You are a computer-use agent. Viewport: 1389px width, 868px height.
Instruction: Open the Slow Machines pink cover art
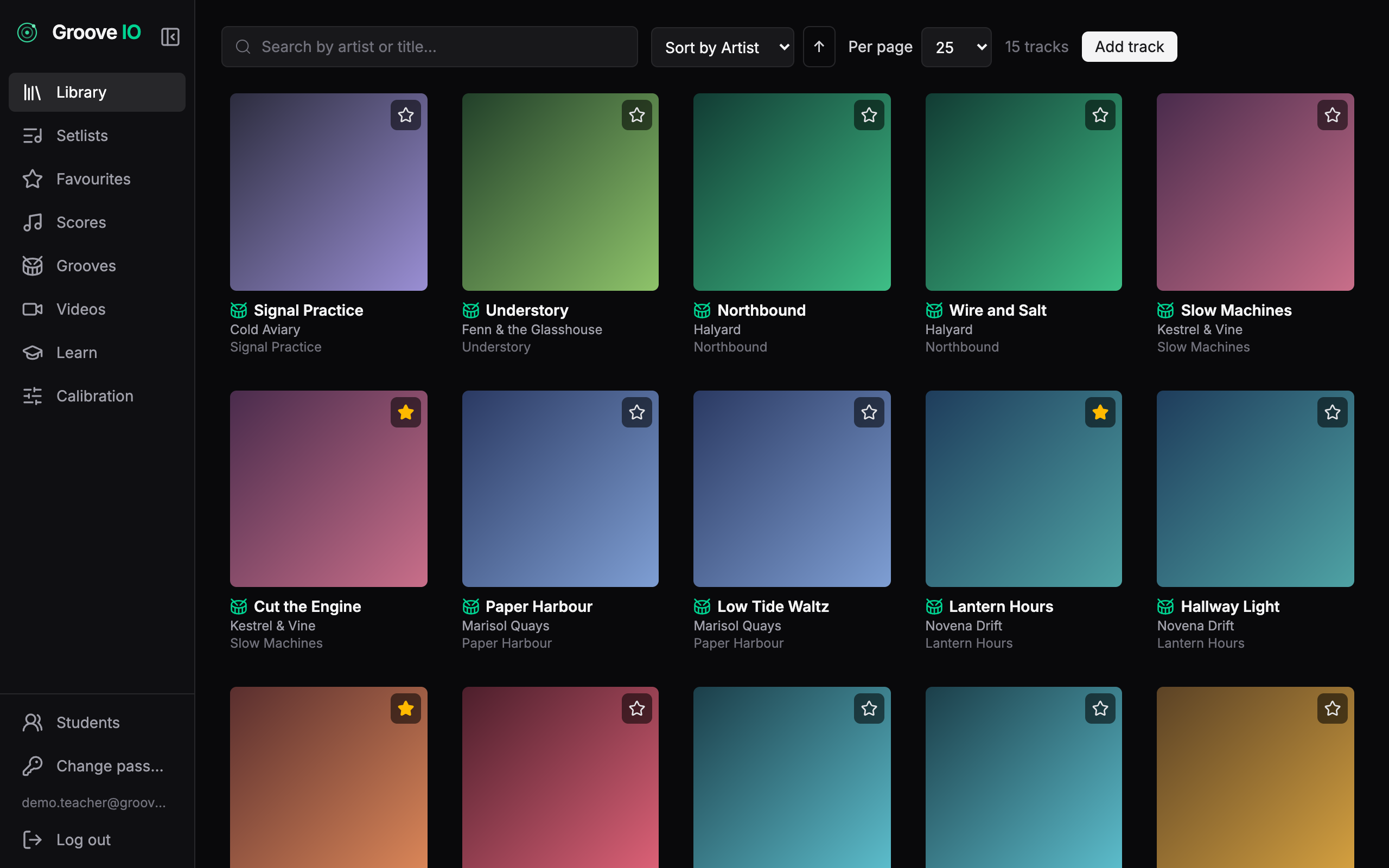(1256, 192)
